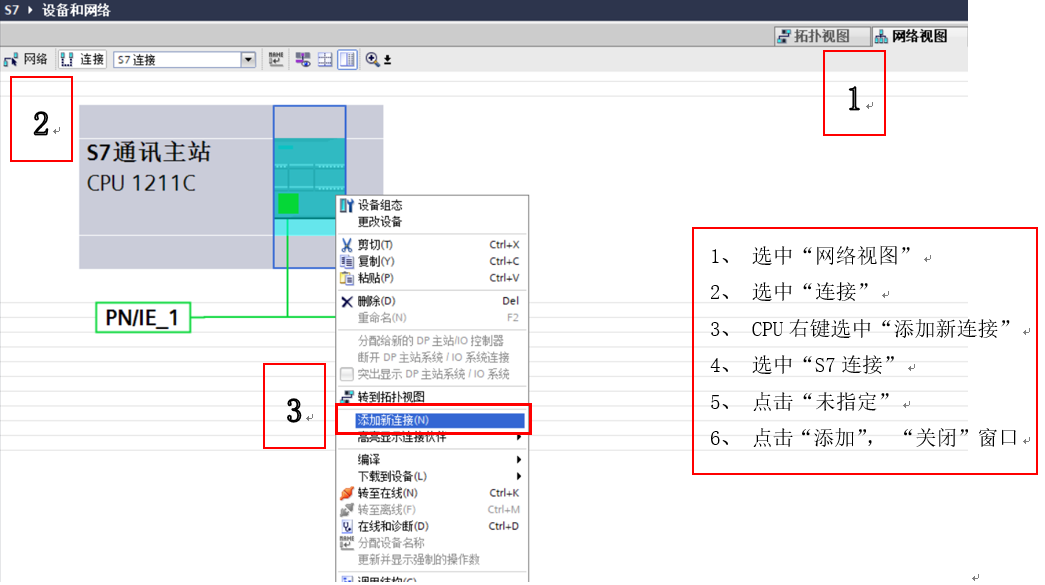Click the green PROFINET port on CPU

click(288, 203)
